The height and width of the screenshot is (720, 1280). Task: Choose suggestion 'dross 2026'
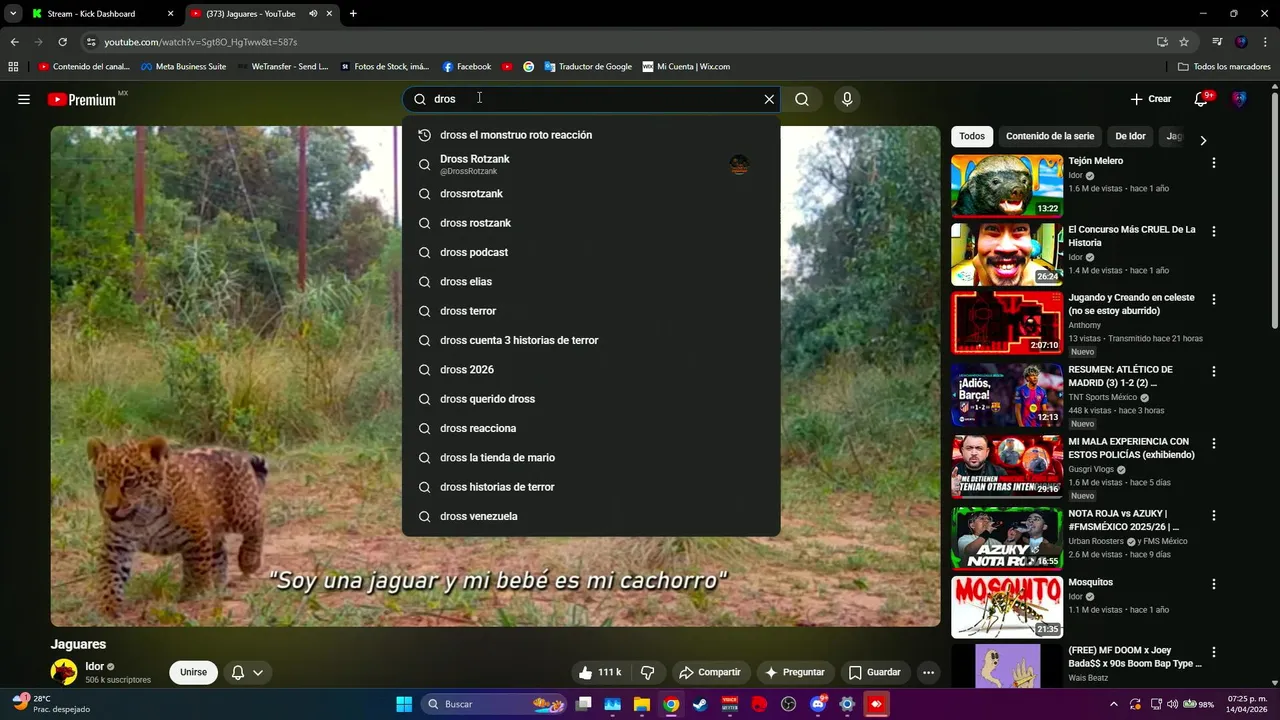(591, 370)
